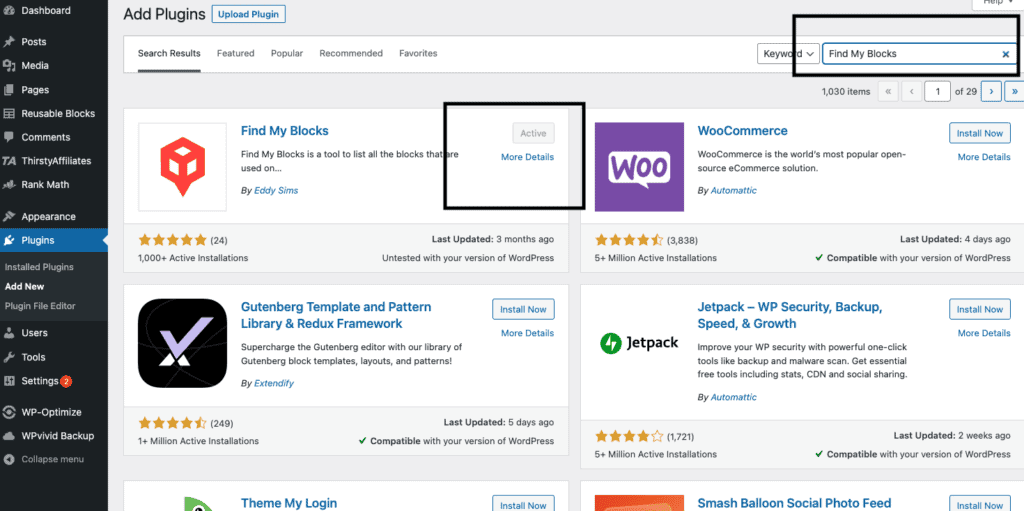Open Gutenberg Template and Pattern Library title
Image resolution: width=1024 pixels, height=511 pixels.
(336, 315)
